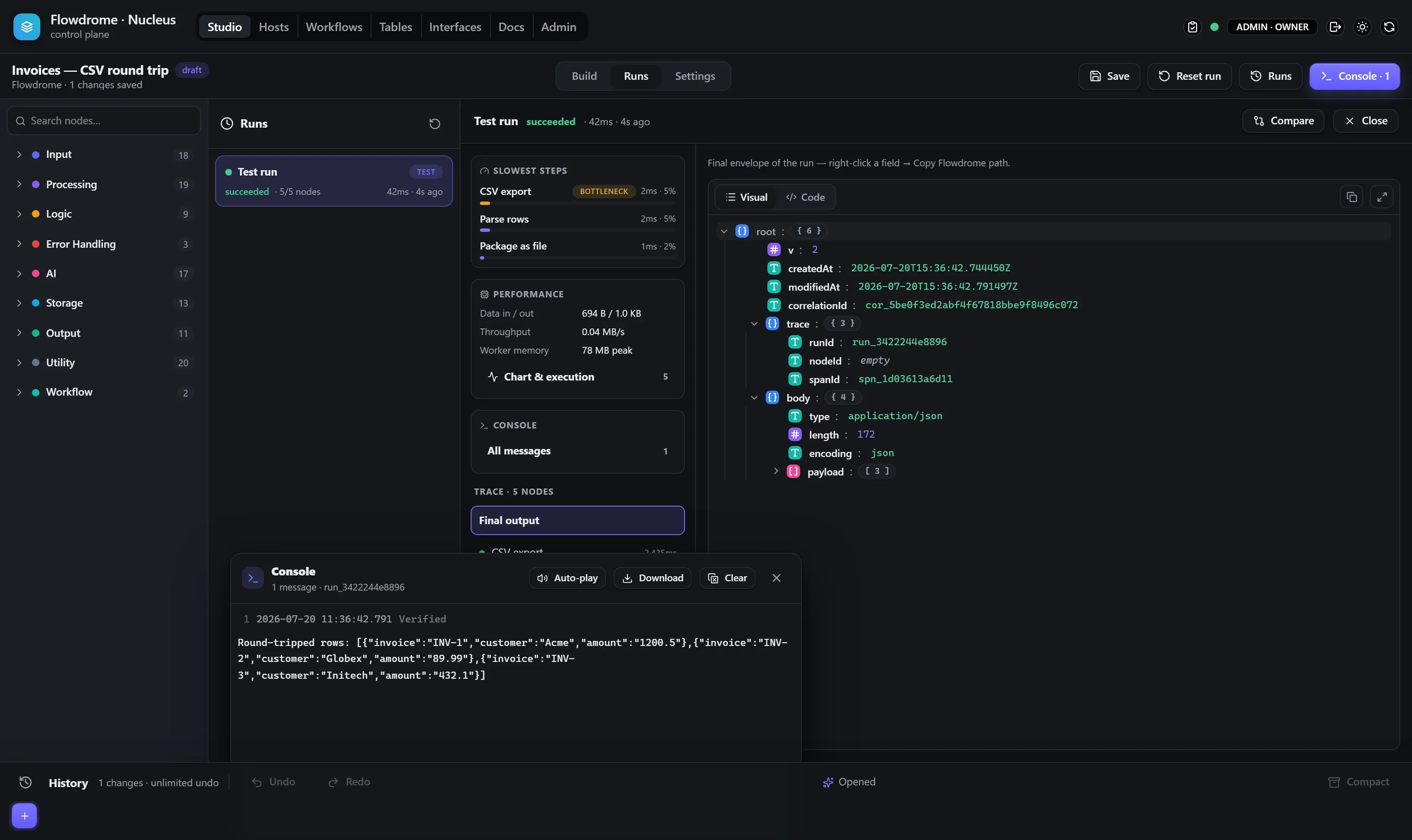Click the number icon beside v
1412x840 pixels.
pos(774,249)
